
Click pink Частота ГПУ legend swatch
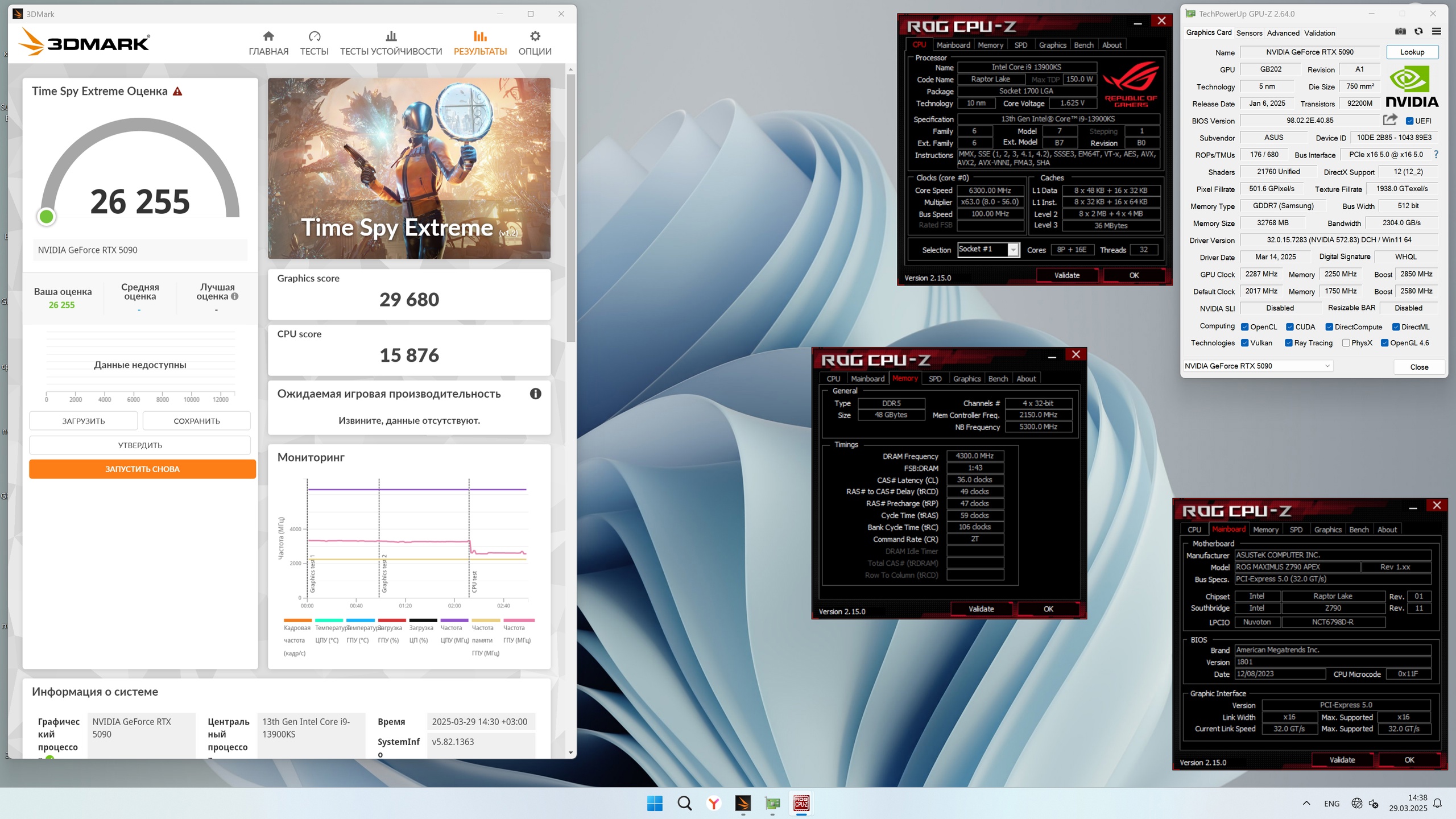click(518, 620)
